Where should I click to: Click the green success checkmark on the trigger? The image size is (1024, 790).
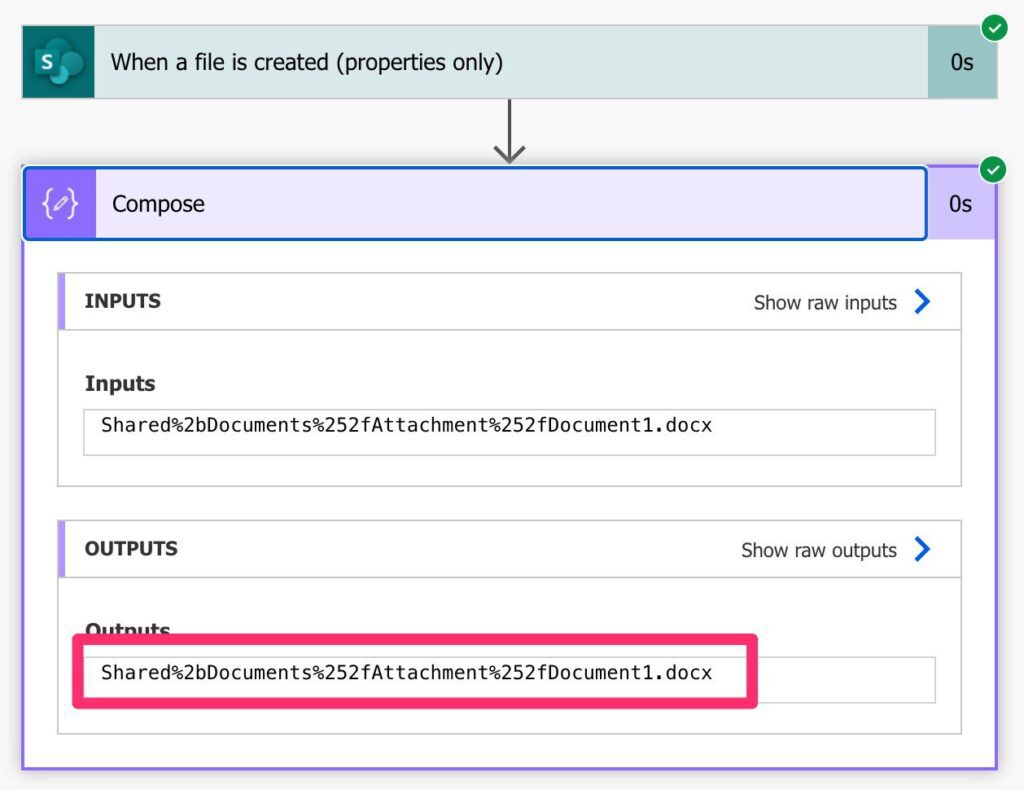point(994,29)
